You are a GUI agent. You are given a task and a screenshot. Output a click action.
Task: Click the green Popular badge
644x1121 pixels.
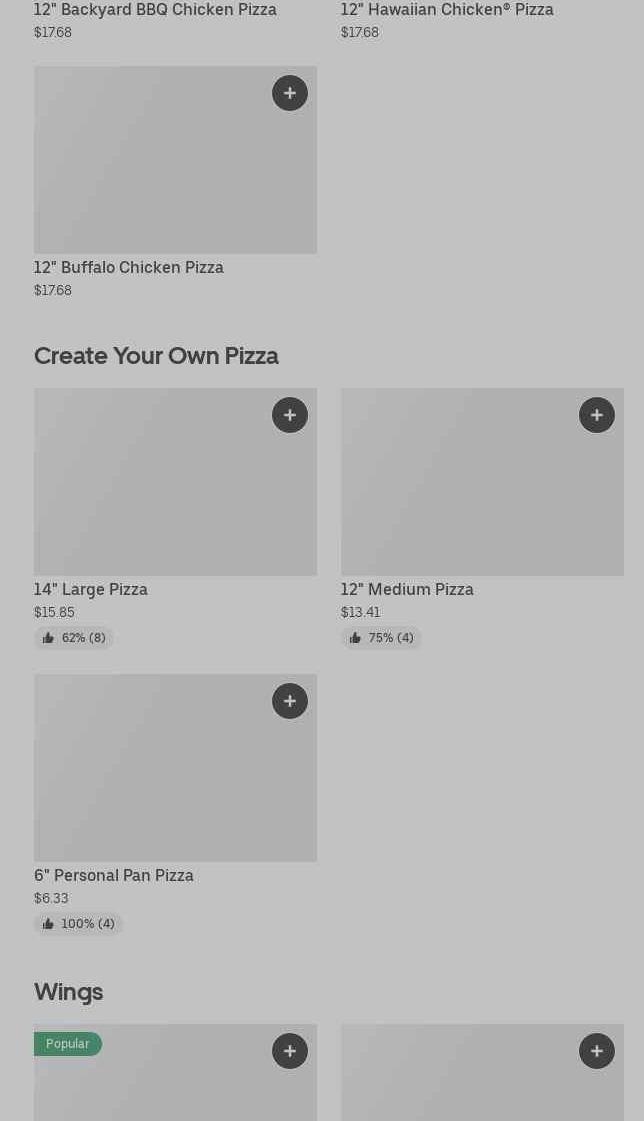[68, 1044]
